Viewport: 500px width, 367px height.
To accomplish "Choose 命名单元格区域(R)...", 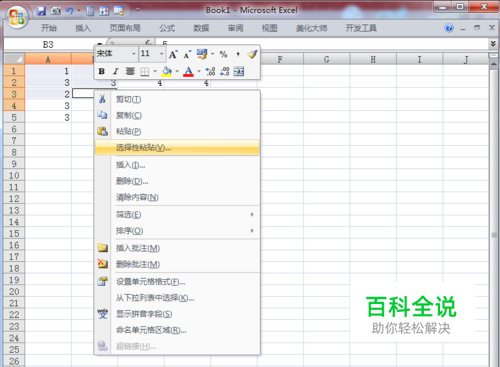I will [x=177, y=330].
